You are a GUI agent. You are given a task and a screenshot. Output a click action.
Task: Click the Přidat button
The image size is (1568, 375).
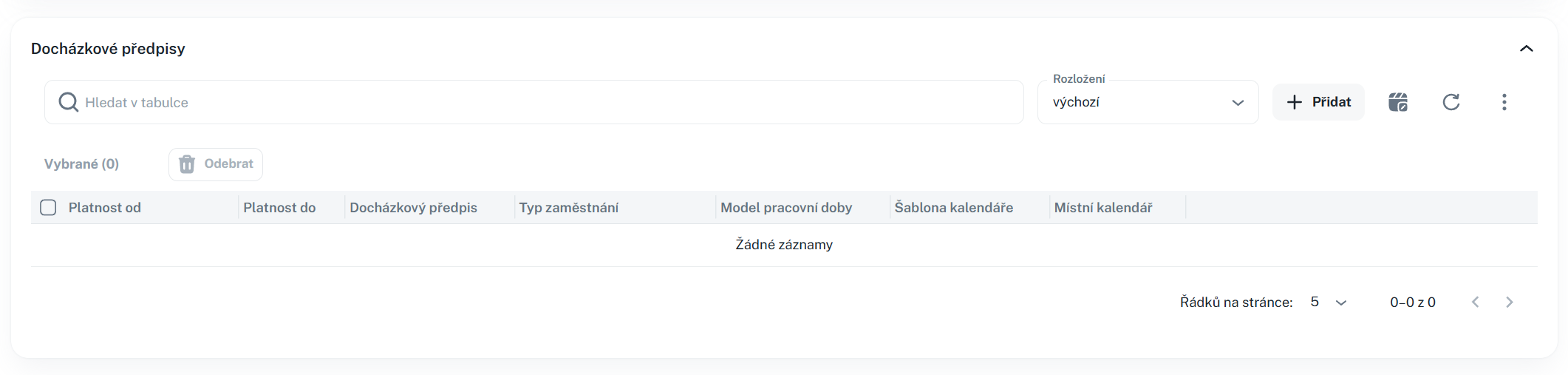coord(1318,102)
